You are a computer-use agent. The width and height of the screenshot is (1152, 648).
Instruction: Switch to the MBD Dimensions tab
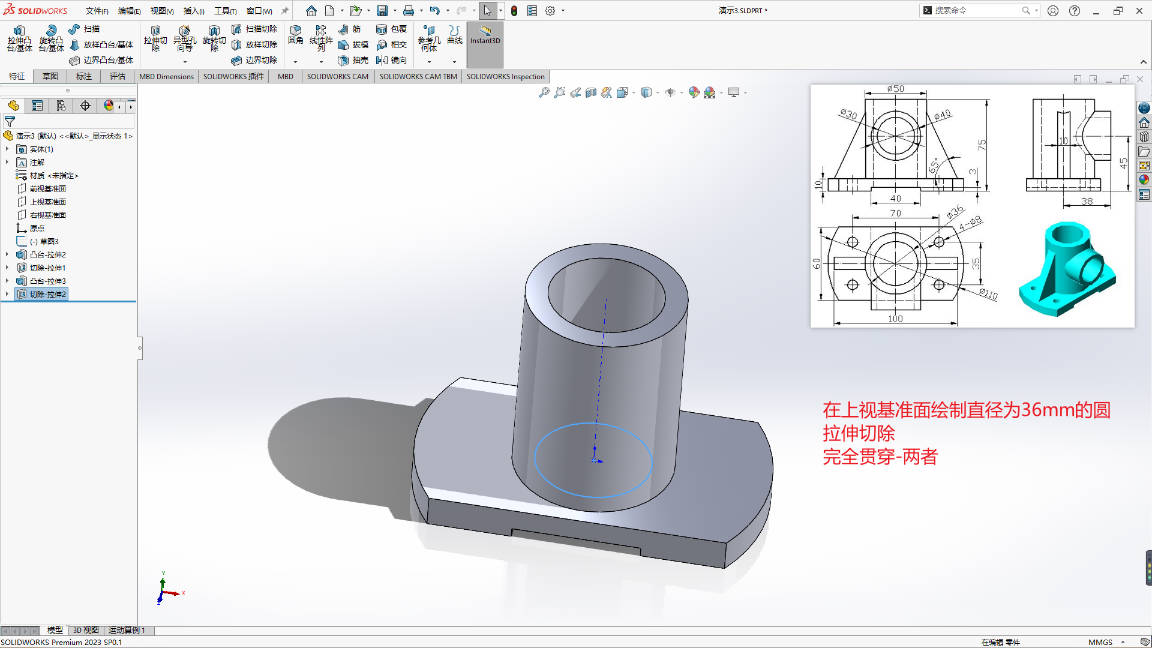167,76
